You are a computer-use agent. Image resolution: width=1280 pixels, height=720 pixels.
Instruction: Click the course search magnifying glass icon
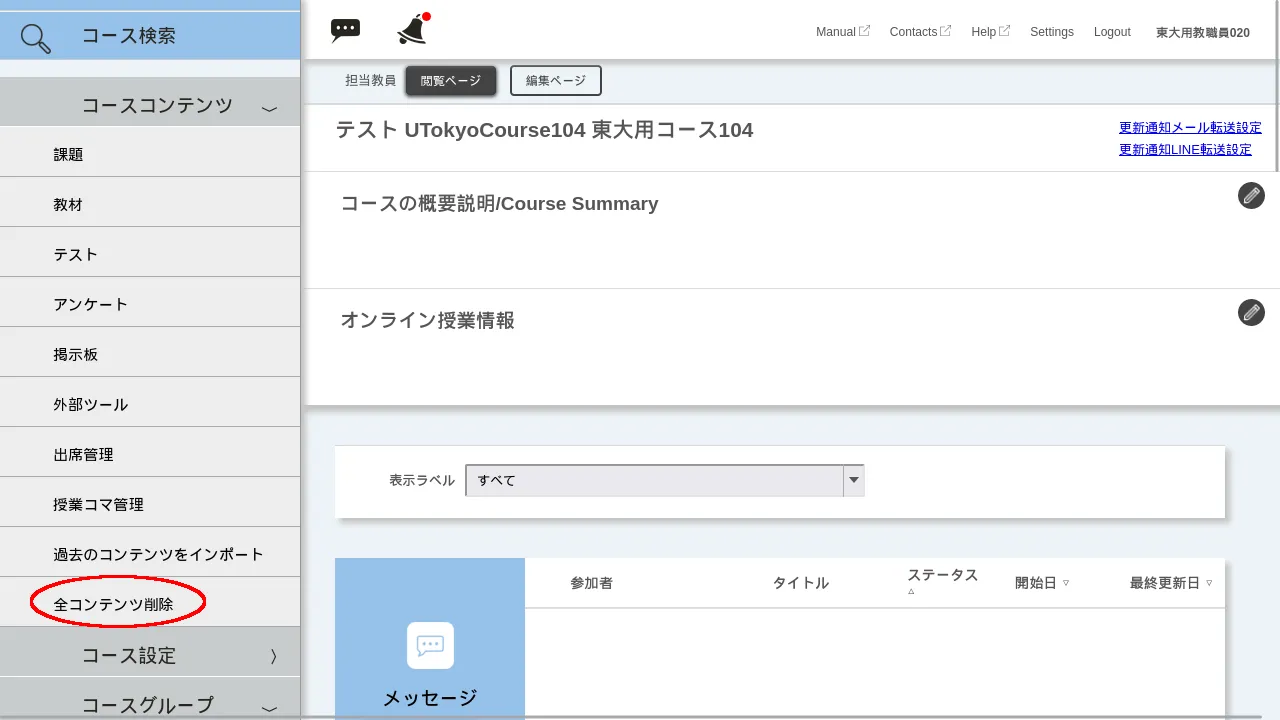click(33, 35)
